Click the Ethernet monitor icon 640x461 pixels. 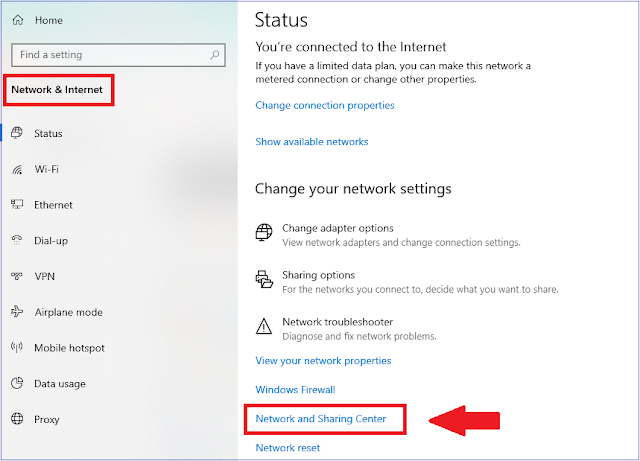[x=17, y=205]
